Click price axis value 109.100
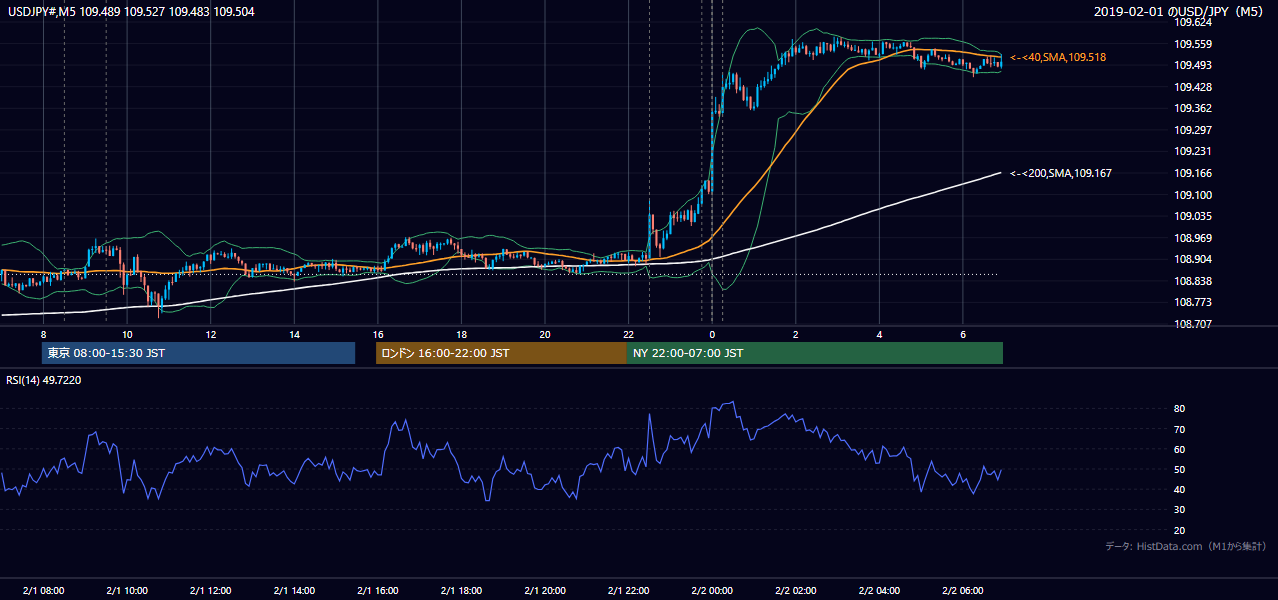The image size is (1278, 600). point(1194,195)
